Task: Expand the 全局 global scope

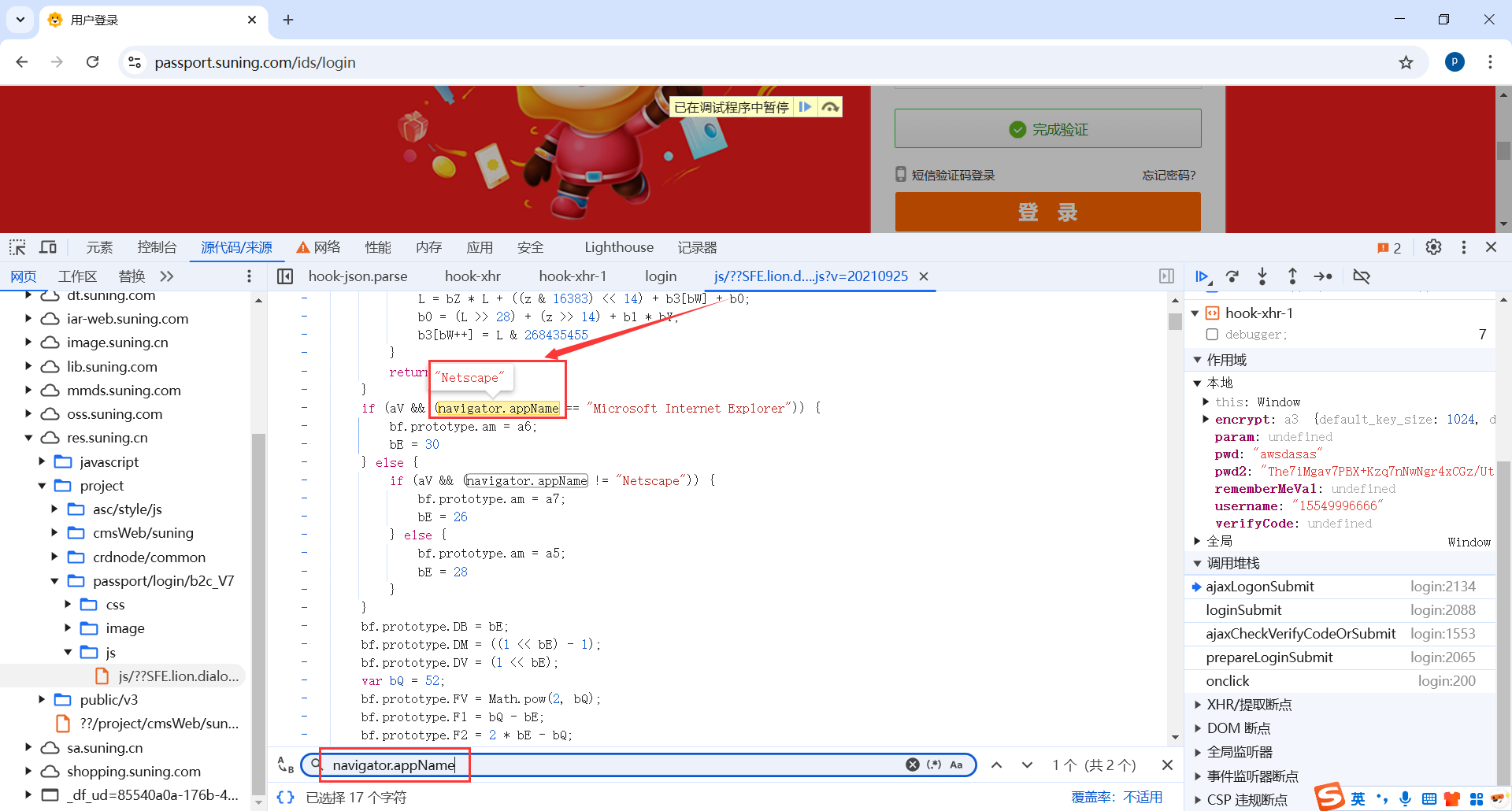Action: pos(1197,541)
